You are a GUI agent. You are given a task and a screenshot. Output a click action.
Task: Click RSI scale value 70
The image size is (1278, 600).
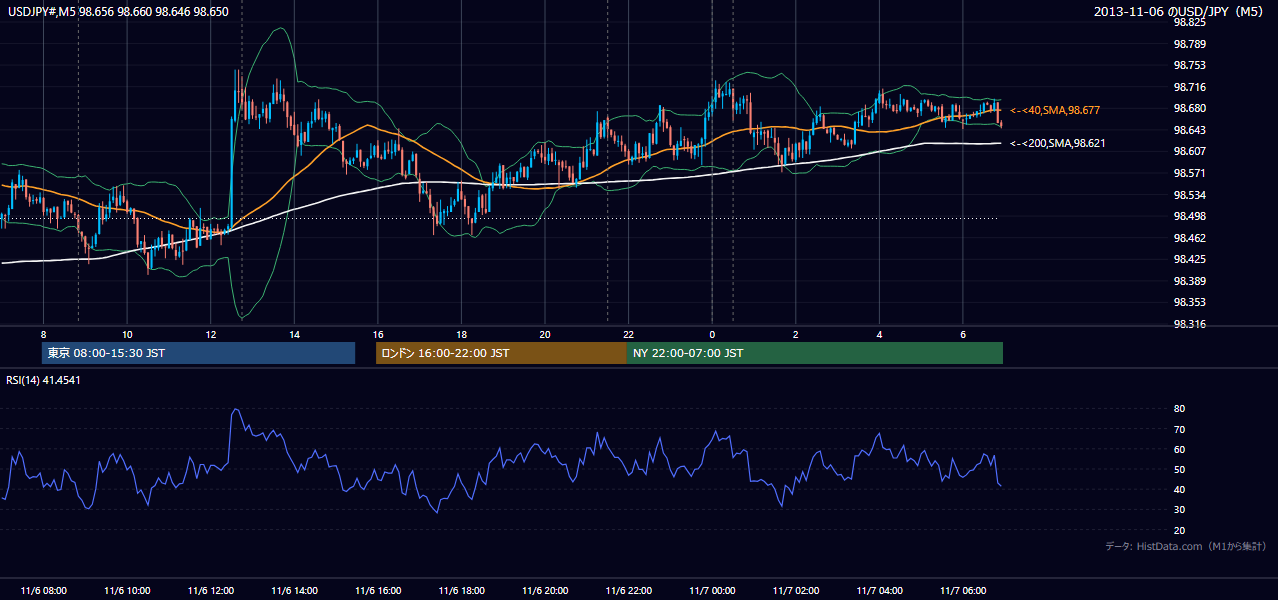pos(1180,429)
